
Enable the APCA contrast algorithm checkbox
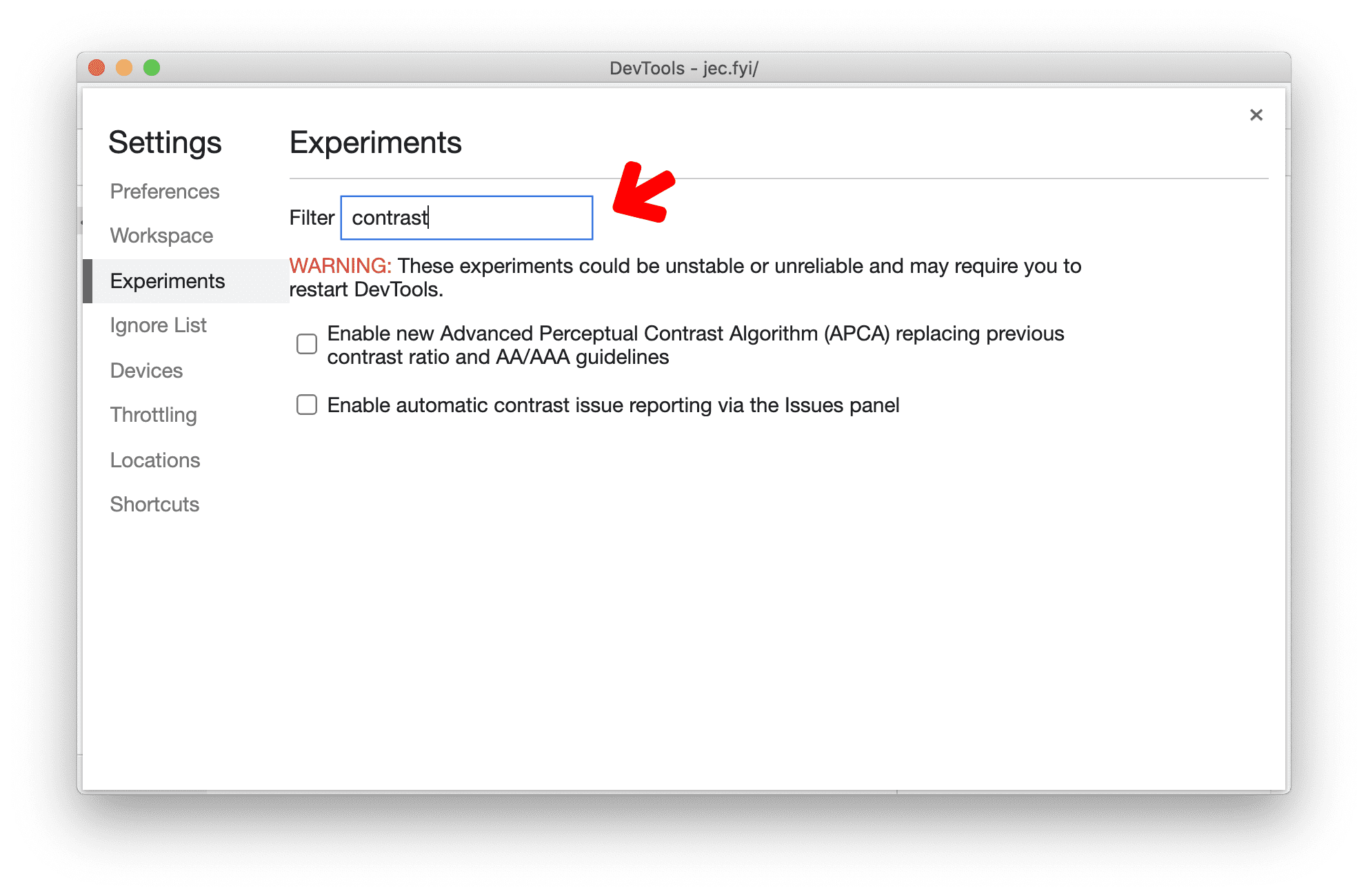pyautogui.click(x=307, y=343)
